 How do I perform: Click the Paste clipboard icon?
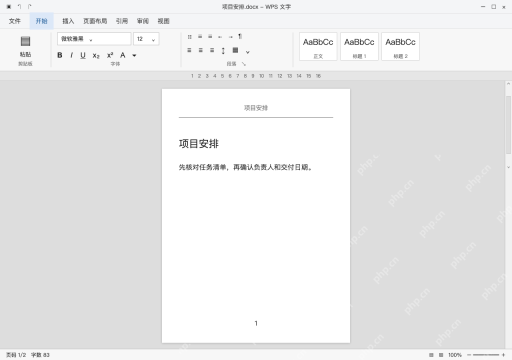point(25,41)
